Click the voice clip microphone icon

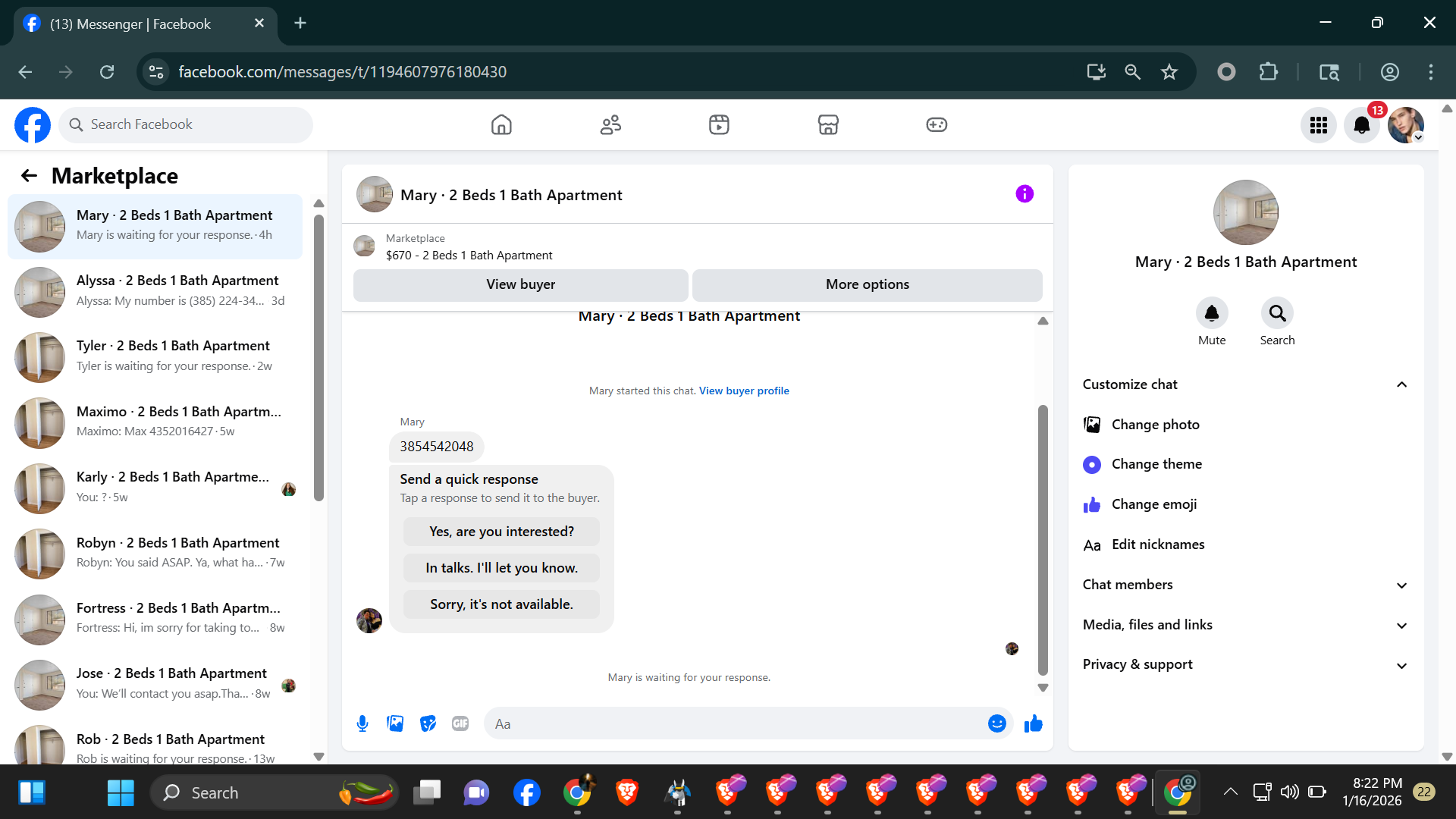[362, 723]
